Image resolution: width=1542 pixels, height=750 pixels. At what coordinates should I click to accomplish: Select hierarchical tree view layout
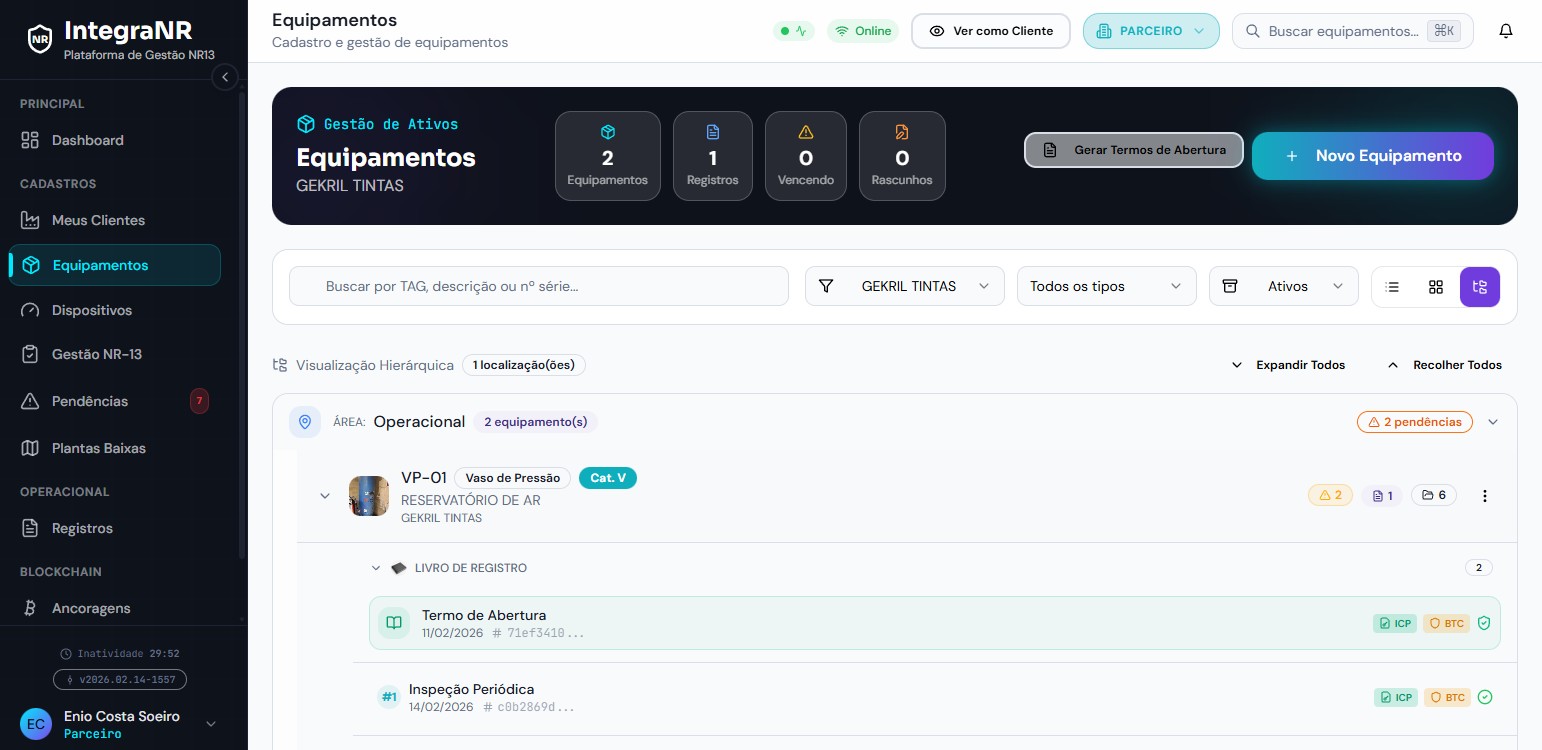[x=1480, y=287]
